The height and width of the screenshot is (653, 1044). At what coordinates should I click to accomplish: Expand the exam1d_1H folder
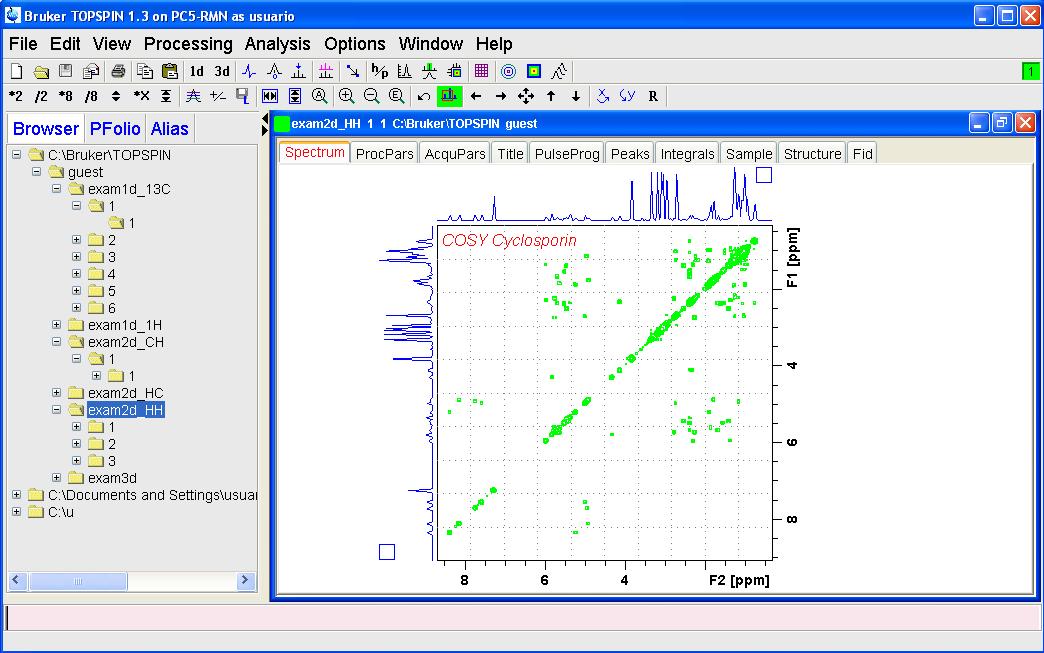click(x=57, y=325)
